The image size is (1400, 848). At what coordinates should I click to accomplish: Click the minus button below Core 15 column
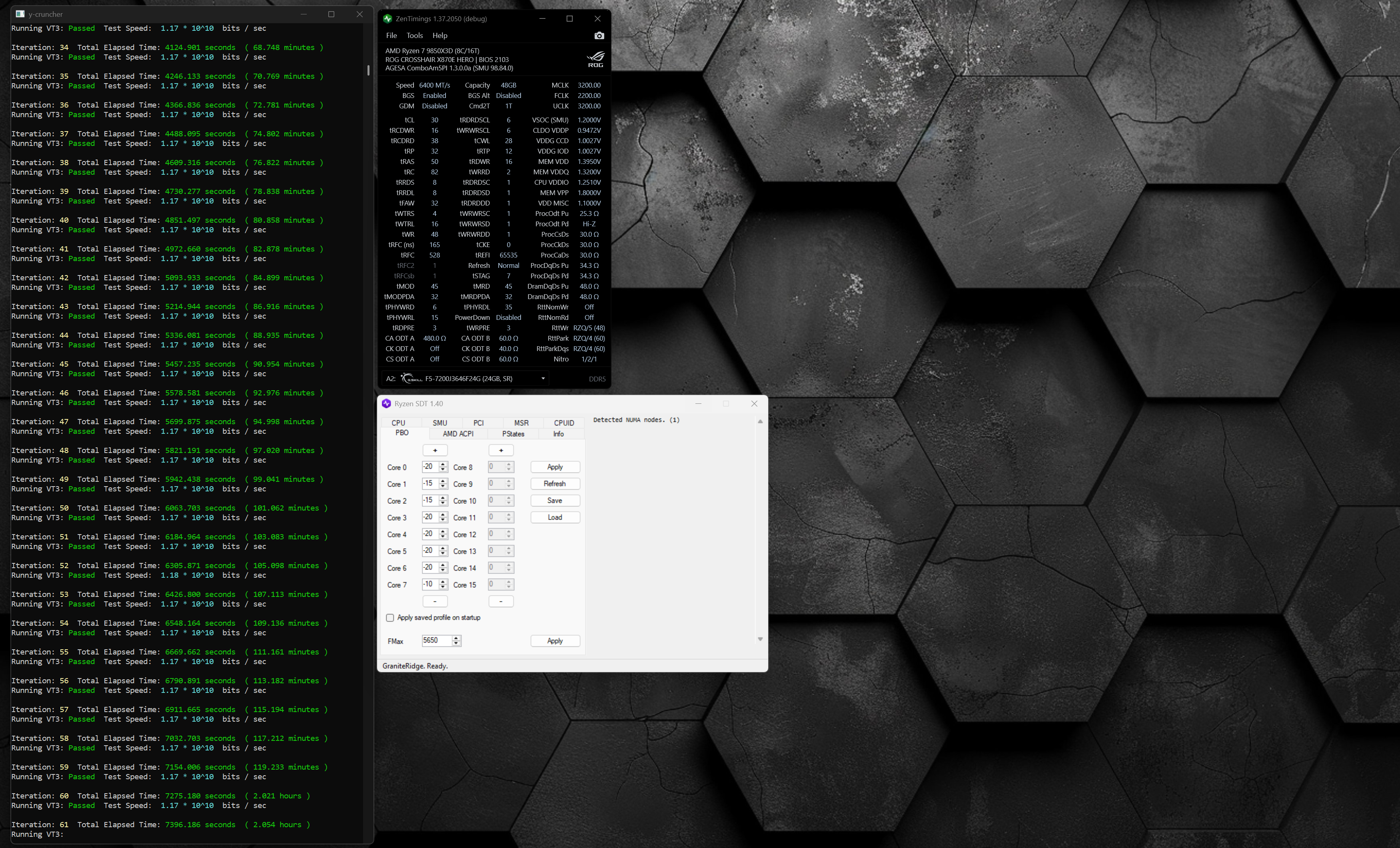pyautogui.click(x=501, y=601)
